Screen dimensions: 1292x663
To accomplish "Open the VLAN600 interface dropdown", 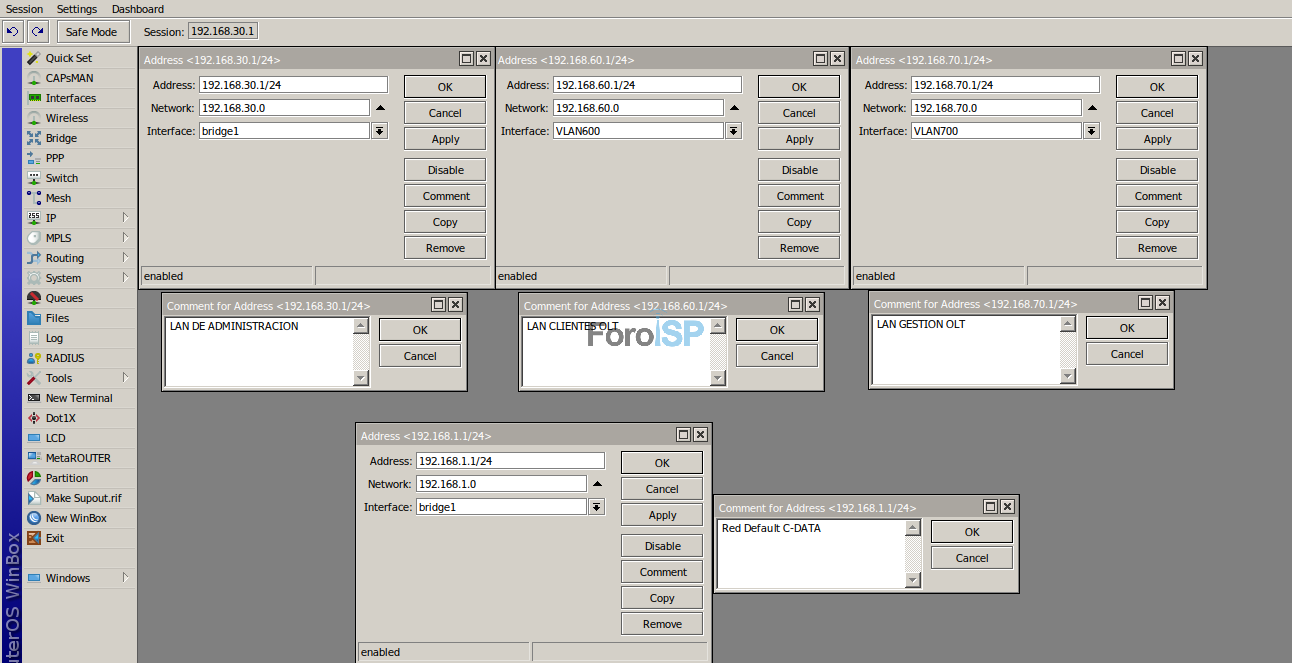I will click(x=733, y=130).
